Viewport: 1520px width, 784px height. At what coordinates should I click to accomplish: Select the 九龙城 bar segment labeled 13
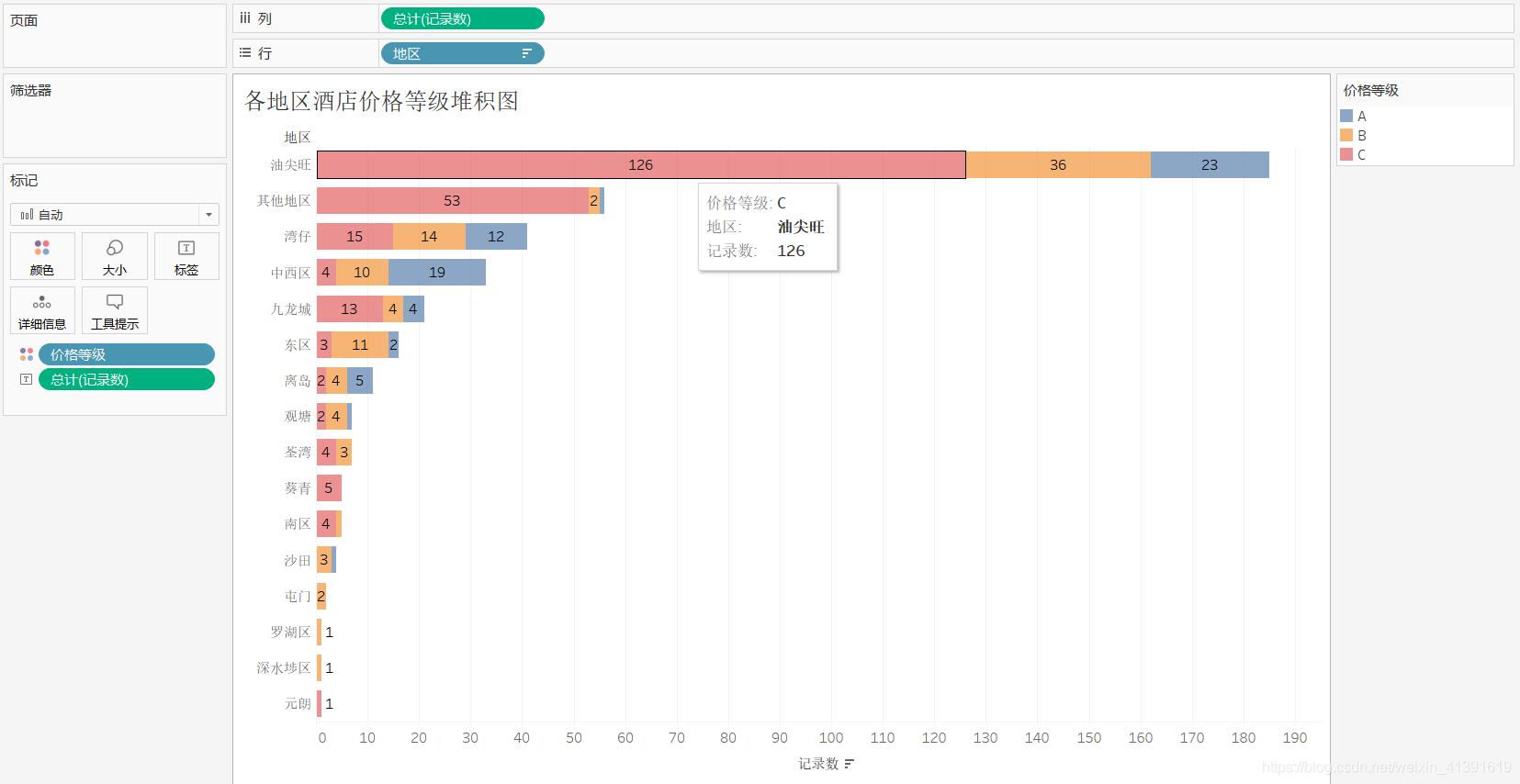(x=350, y=308)
